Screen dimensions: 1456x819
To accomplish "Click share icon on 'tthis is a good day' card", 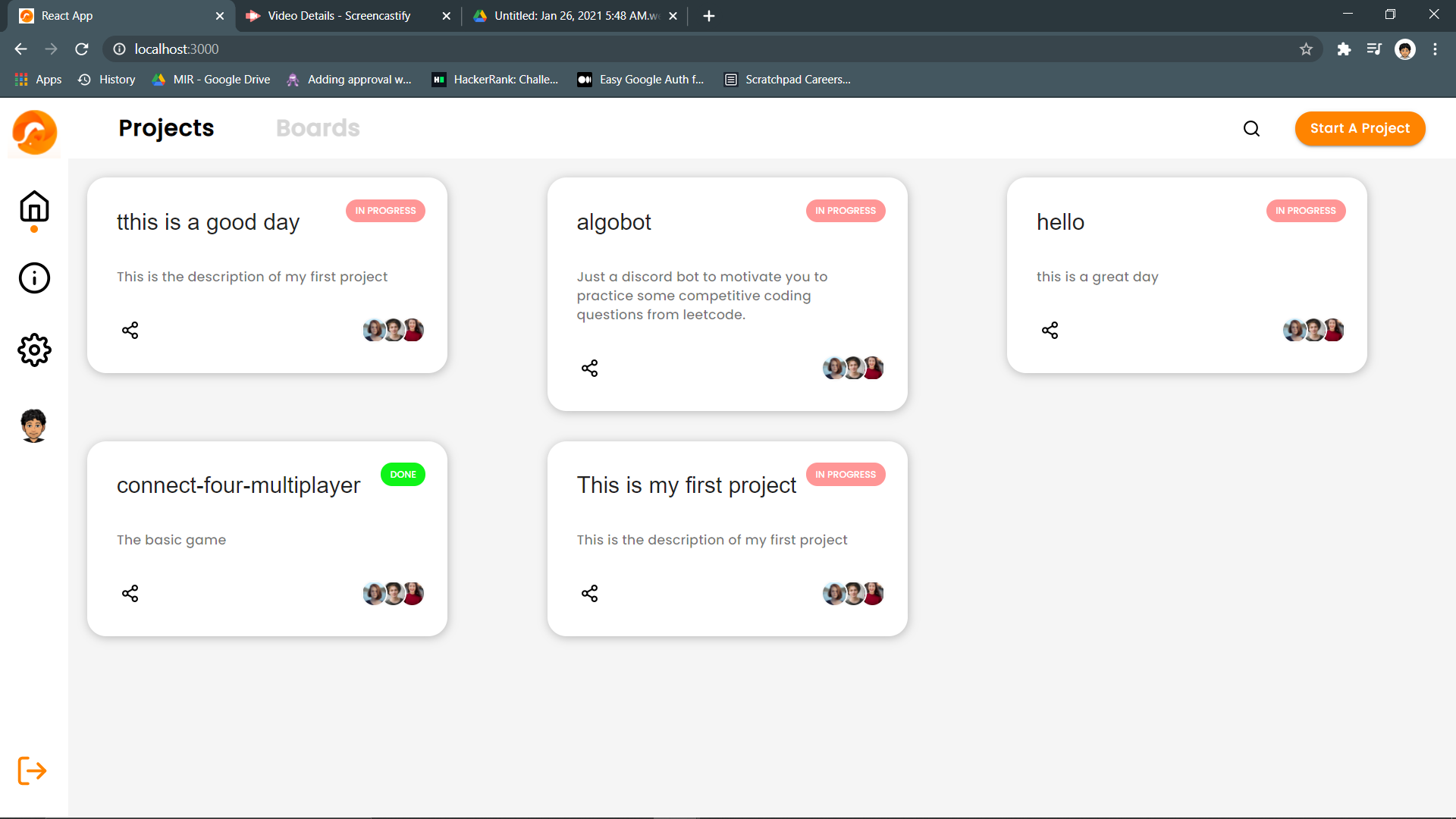I will [x=130, y=331].
